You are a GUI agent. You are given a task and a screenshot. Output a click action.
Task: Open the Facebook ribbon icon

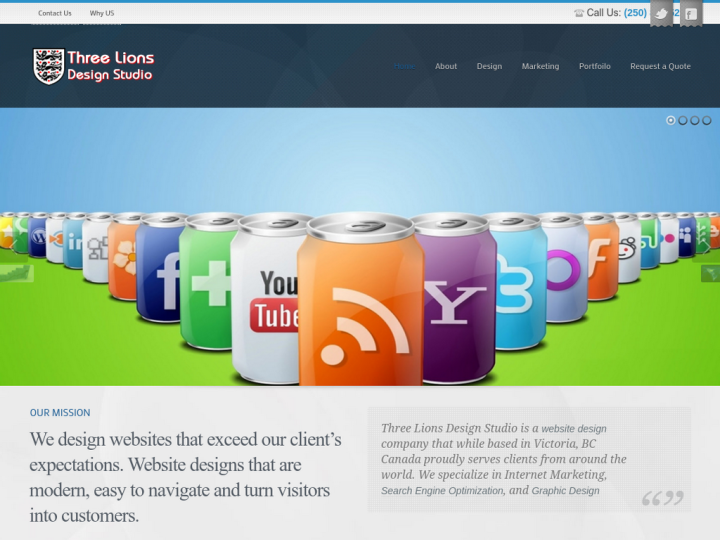click(691, 14)
